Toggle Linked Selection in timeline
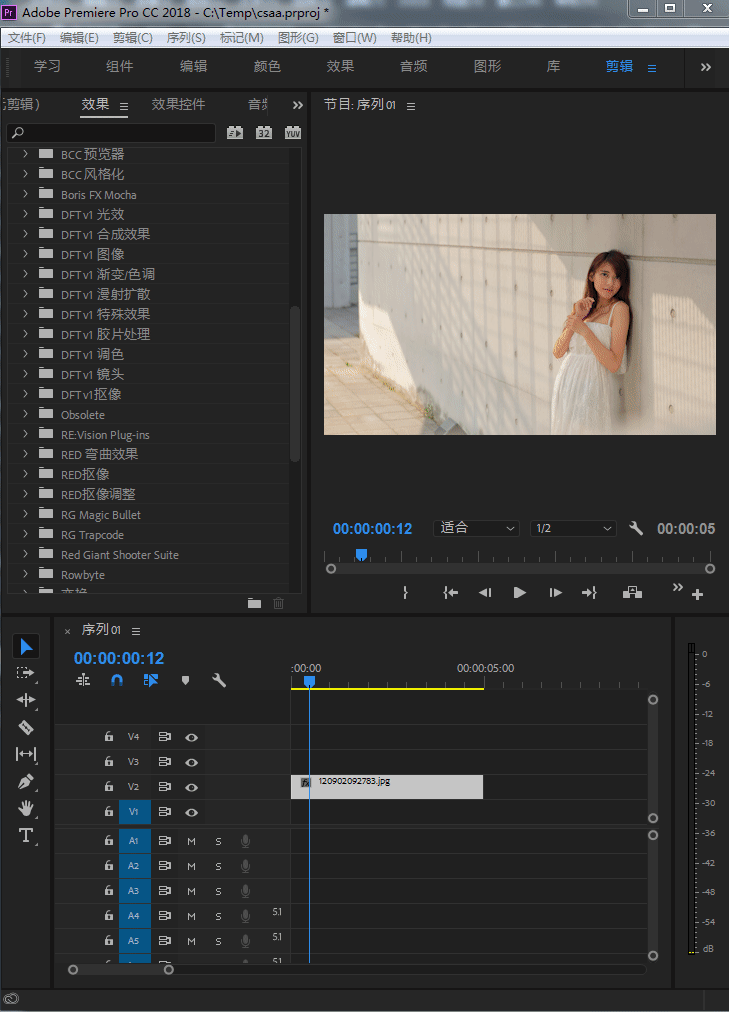 (x=151, y=680)
